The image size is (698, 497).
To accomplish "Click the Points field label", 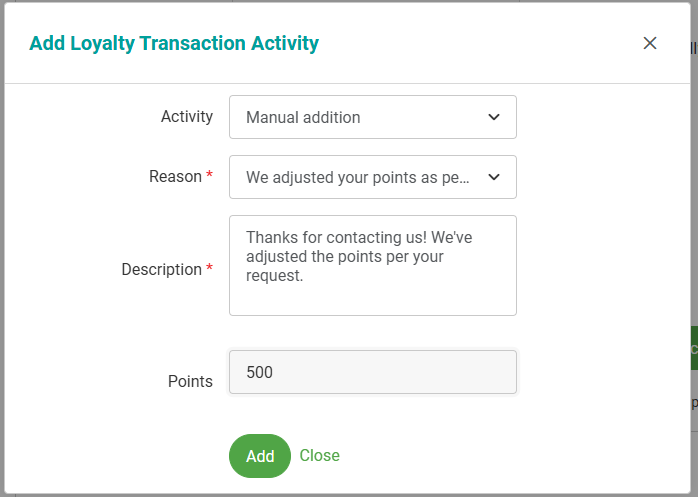I will pos(190,381).
